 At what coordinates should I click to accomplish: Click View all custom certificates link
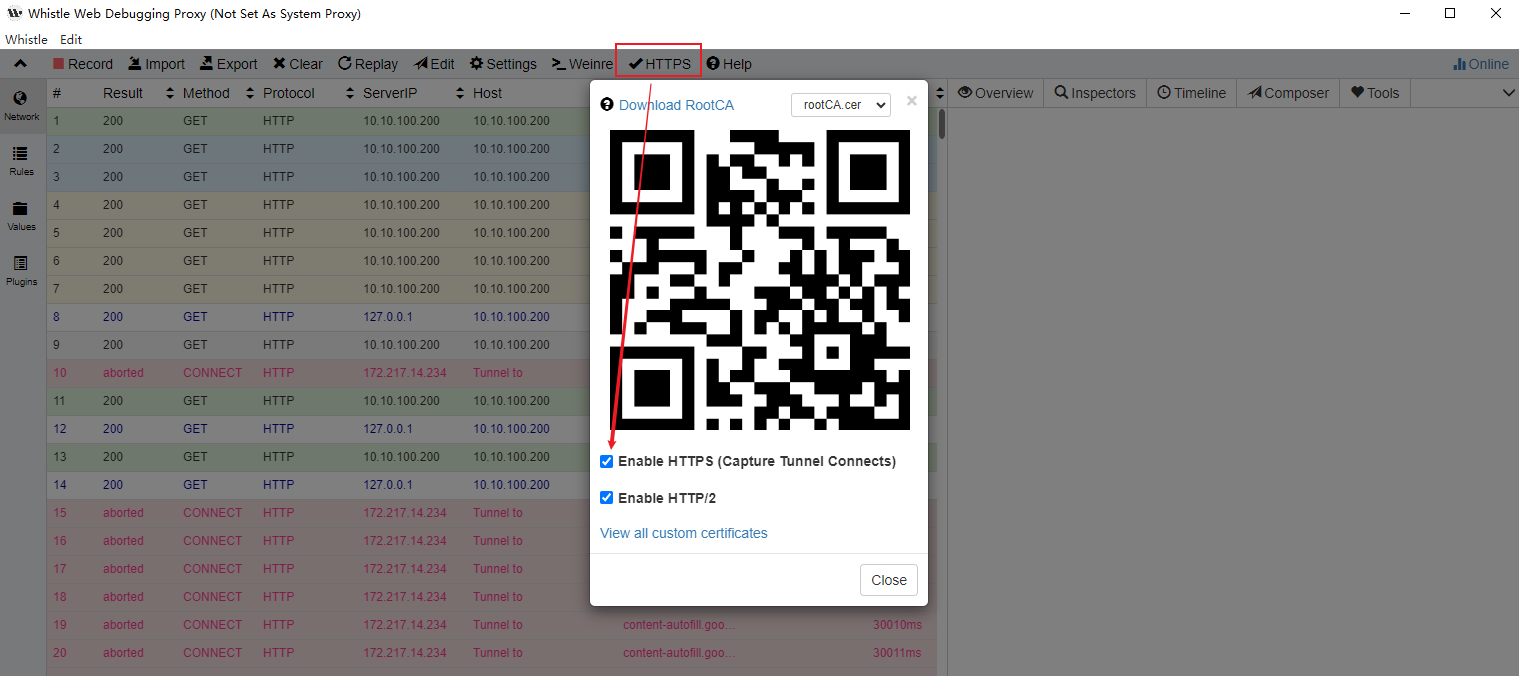684,533
